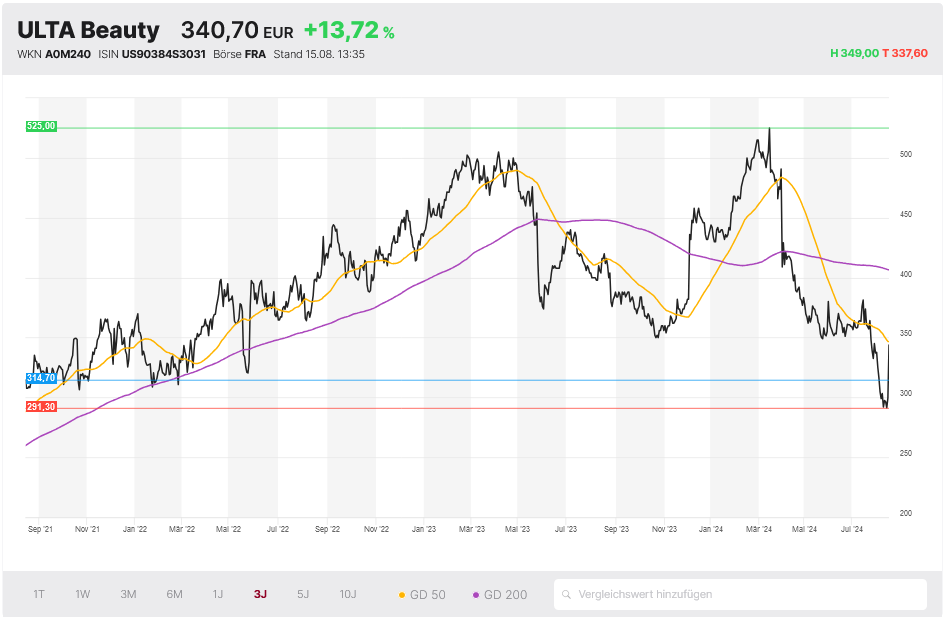Image resolution: width=947 pixels, height=619 pixels.
Task: Click the Jul '24 axis label
Action: [x=852, y=529]
